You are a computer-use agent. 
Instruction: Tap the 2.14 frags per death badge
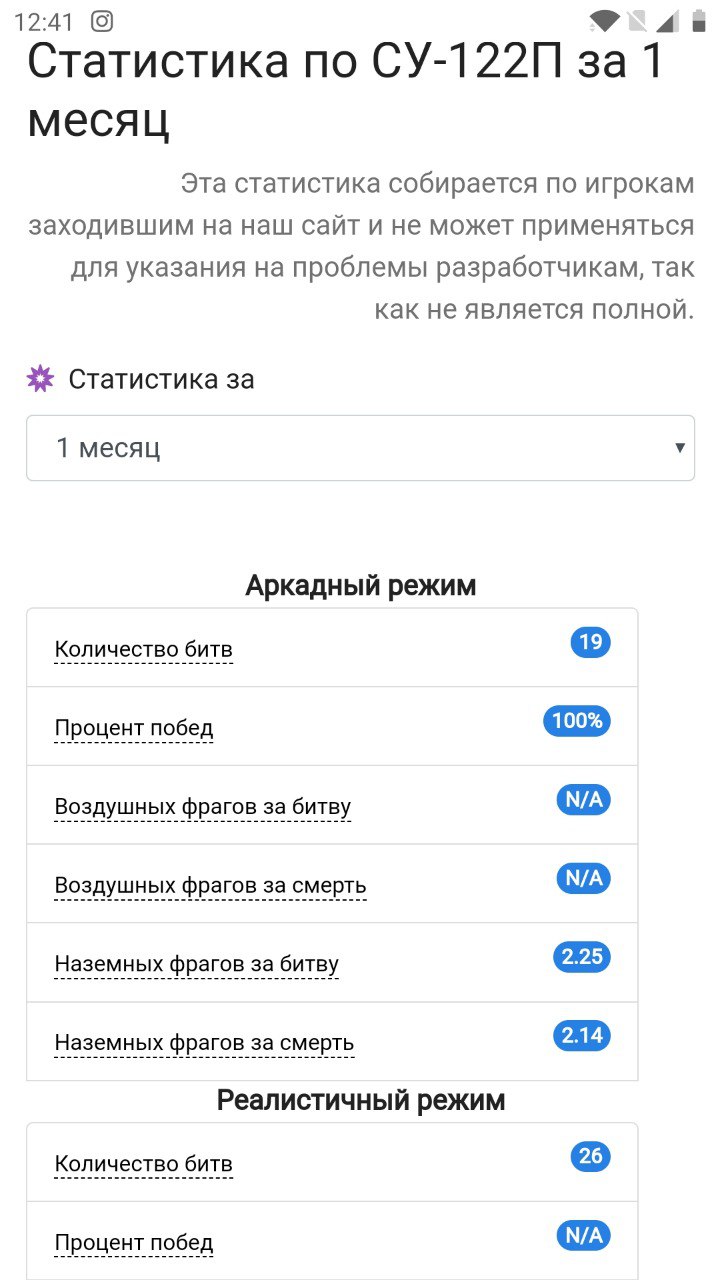coord(582,1036)
